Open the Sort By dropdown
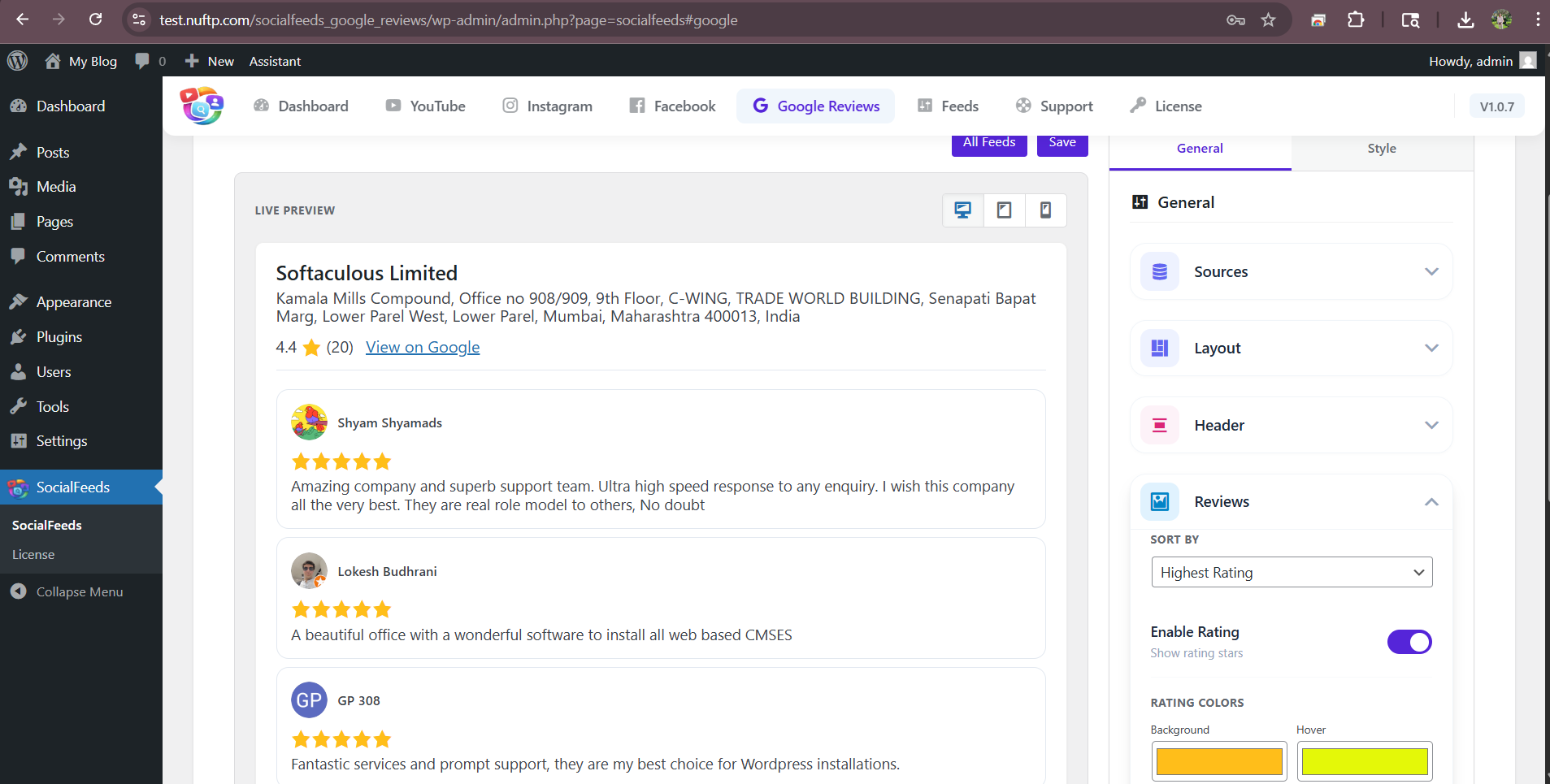Image resolution: width=1550 pixels, height=784 pixels. click(x=1291, y=572)
